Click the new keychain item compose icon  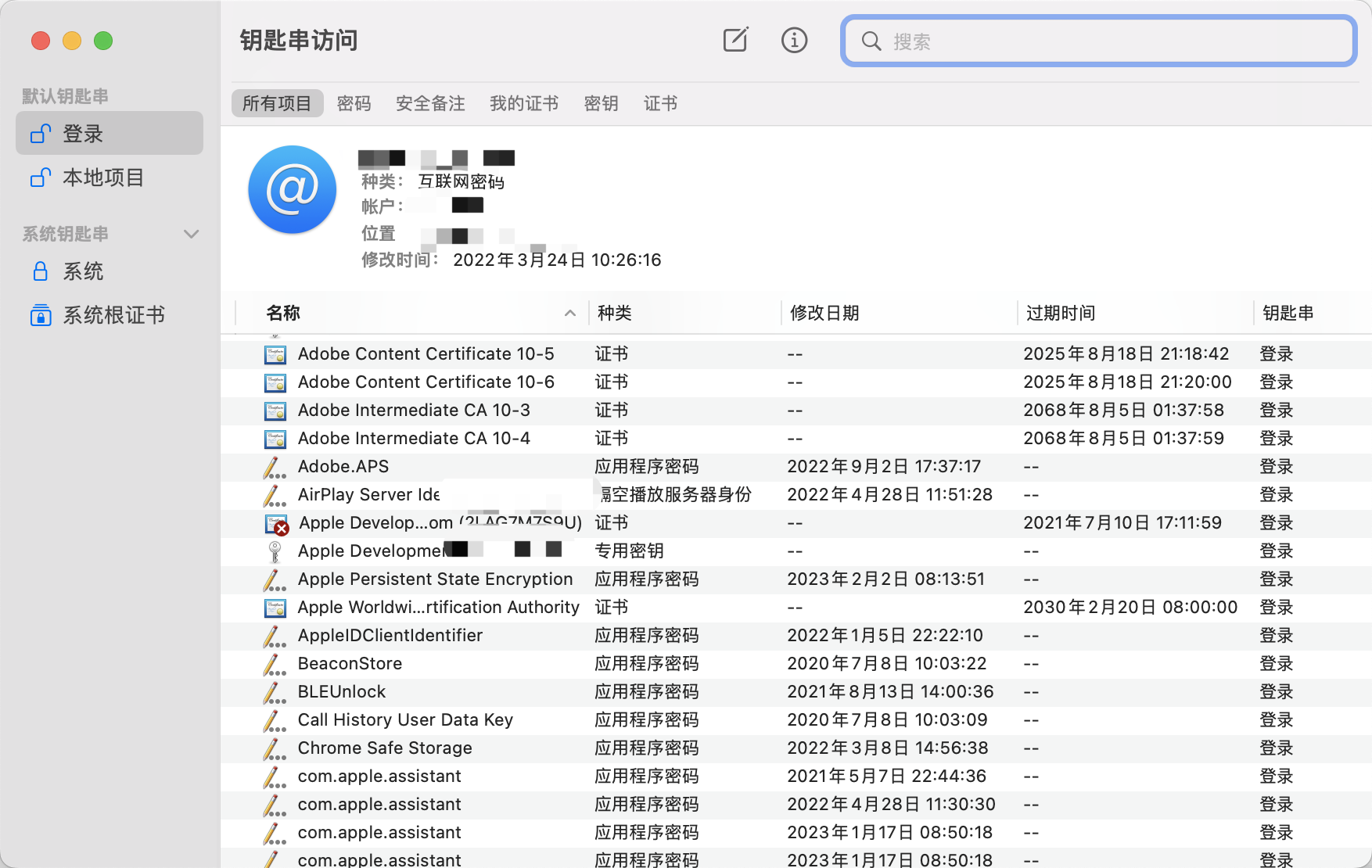click(735, 40)
